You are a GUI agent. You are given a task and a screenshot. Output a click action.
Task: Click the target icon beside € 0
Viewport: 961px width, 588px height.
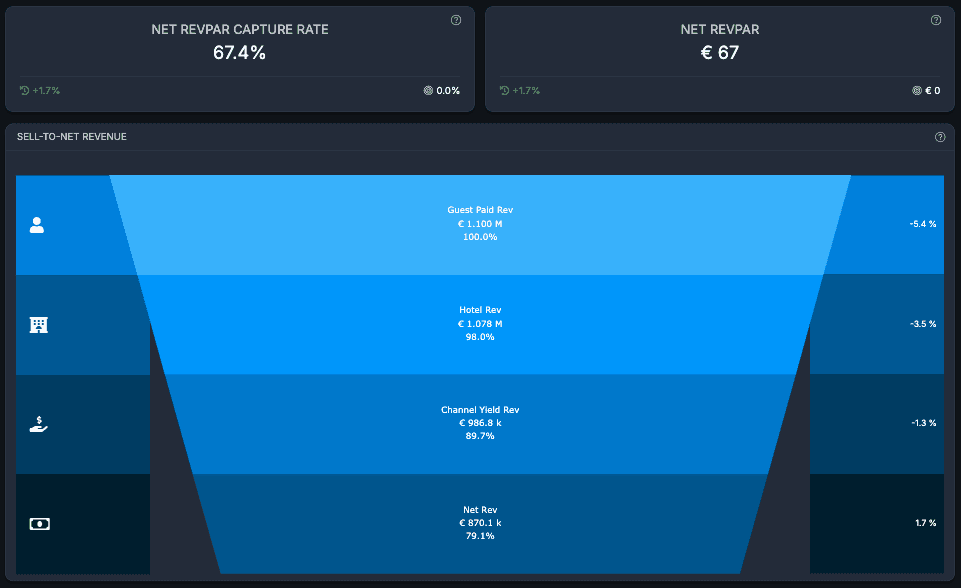pos(917,91)
